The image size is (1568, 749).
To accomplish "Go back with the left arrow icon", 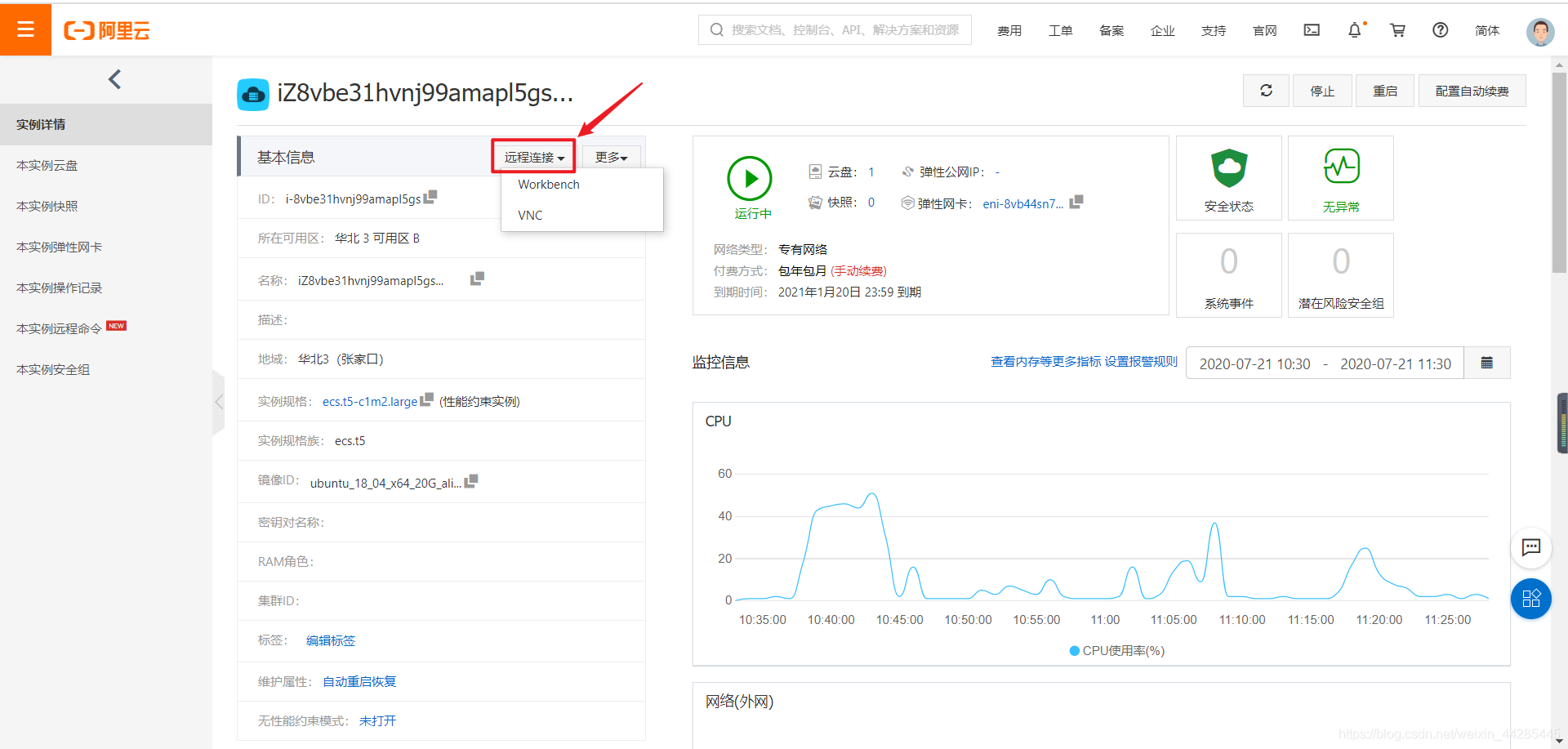I will point(114,79).
